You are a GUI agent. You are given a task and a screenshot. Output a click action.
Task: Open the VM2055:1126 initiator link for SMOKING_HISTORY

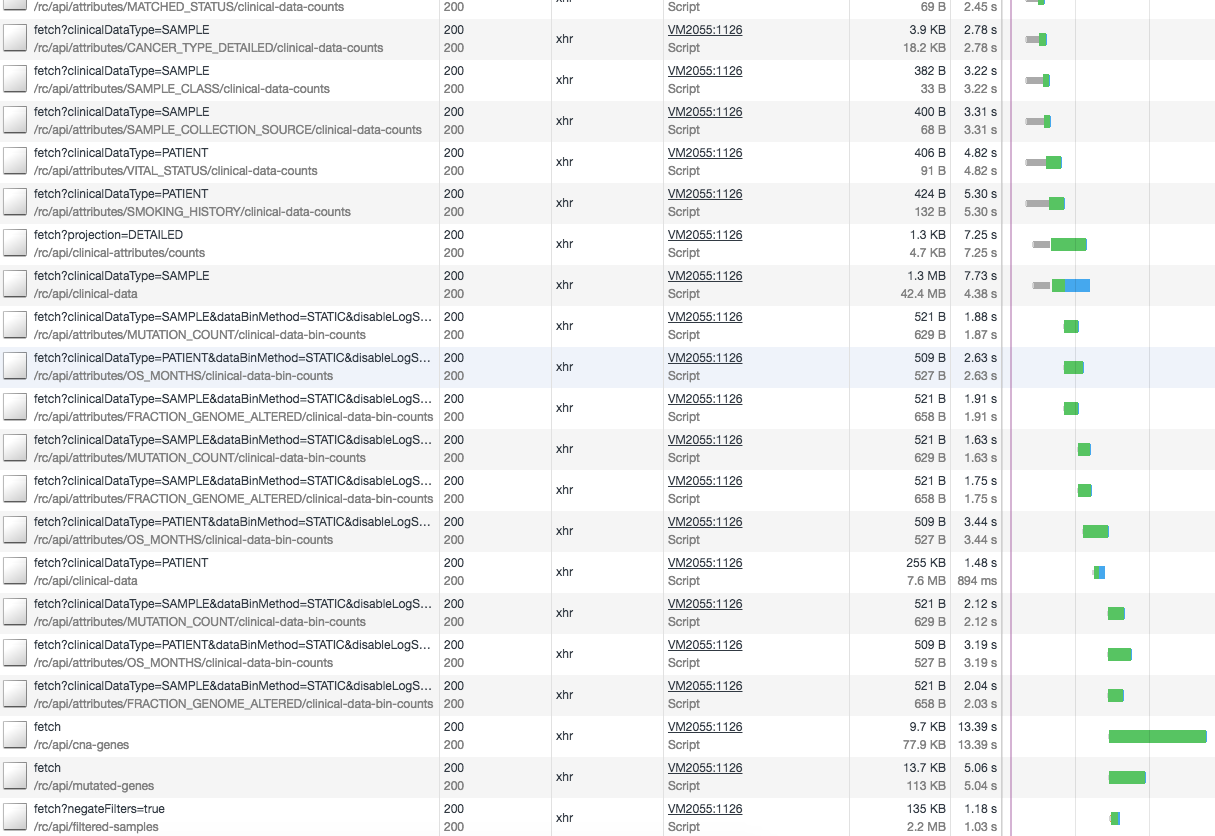[705, 194]
